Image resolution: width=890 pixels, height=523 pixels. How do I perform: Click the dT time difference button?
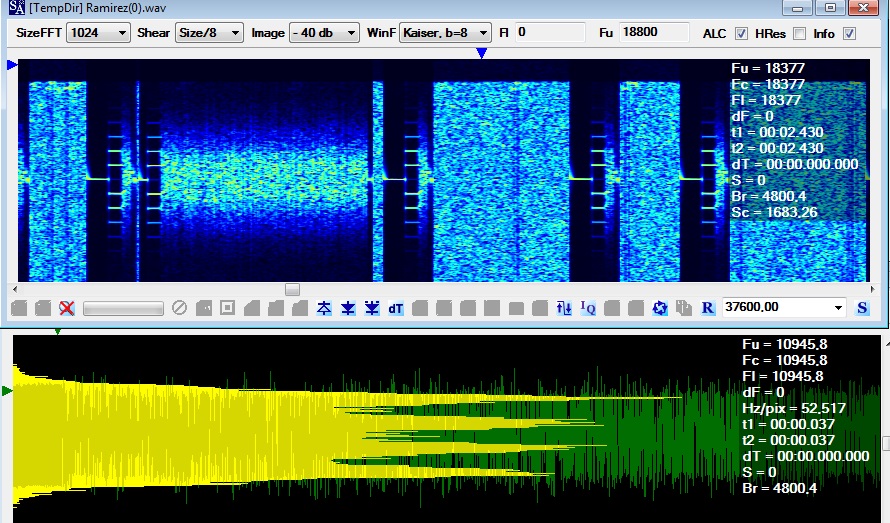(x=396, y=308)
